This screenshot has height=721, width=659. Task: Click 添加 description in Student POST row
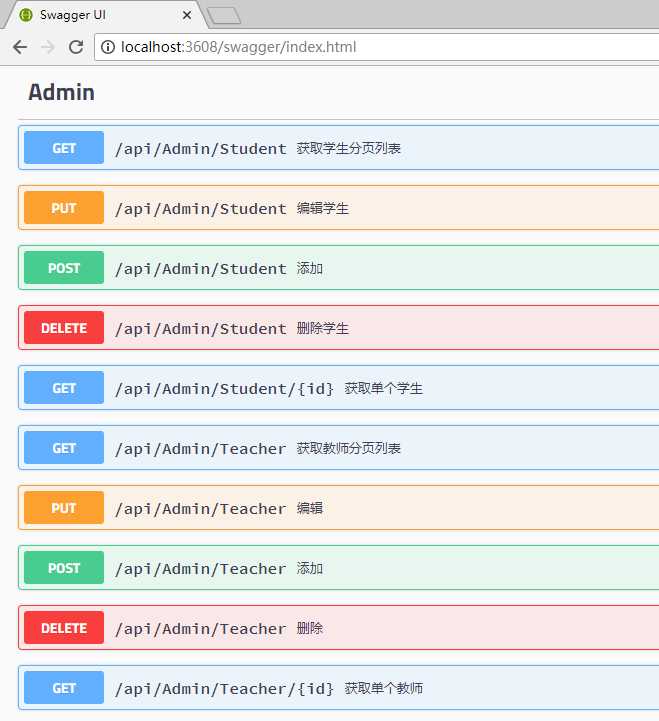point(309,268)
